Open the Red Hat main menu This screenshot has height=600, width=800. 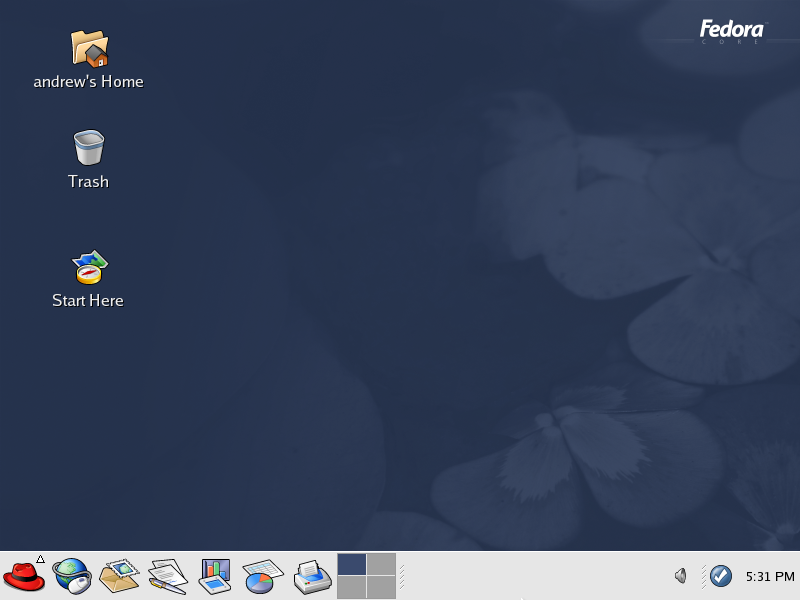coord(24,576)
